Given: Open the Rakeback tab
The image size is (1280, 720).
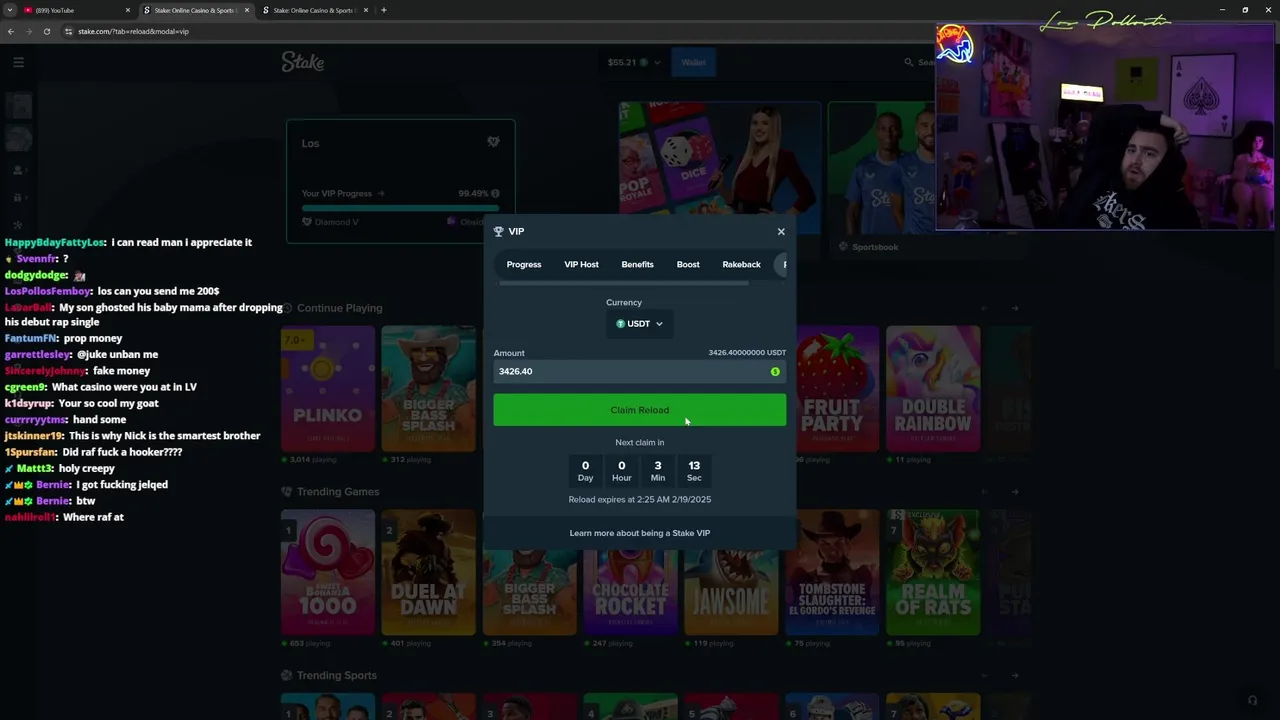Looking at the screenshot, I should tap(741, 264).
